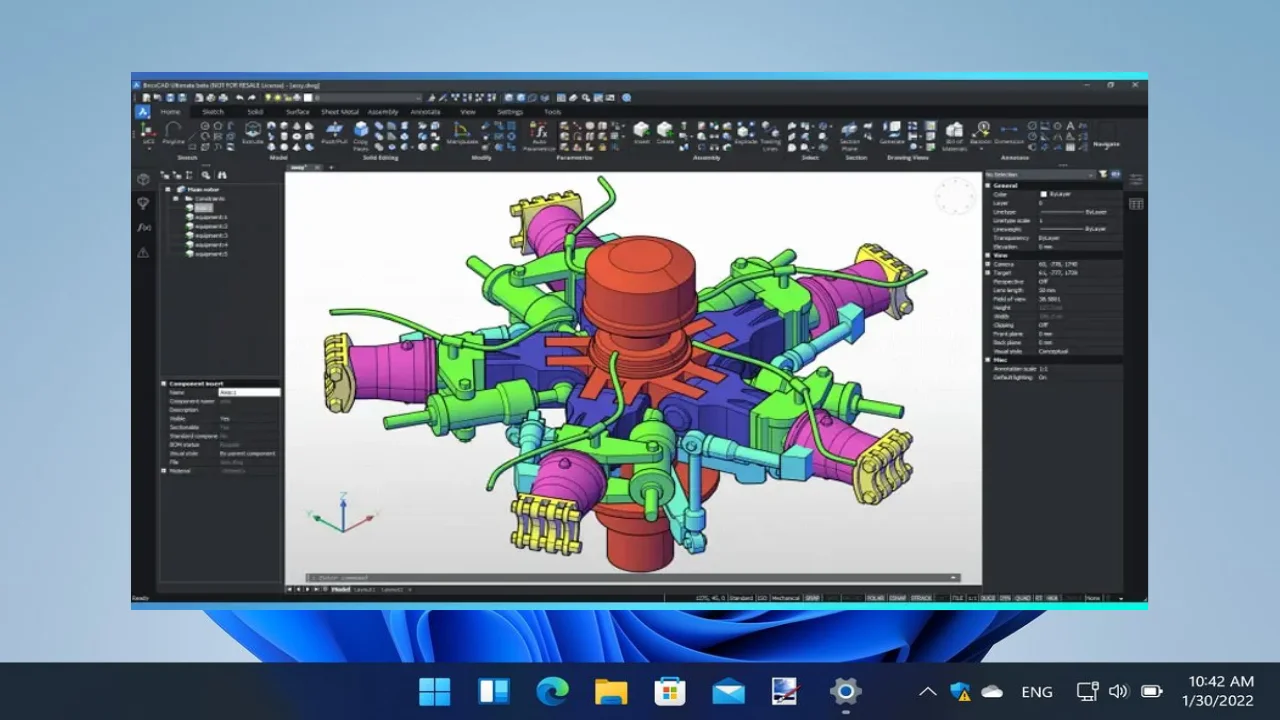Click the Name field in Component Insert panel
1280x720 pixels.
(249, 393)
